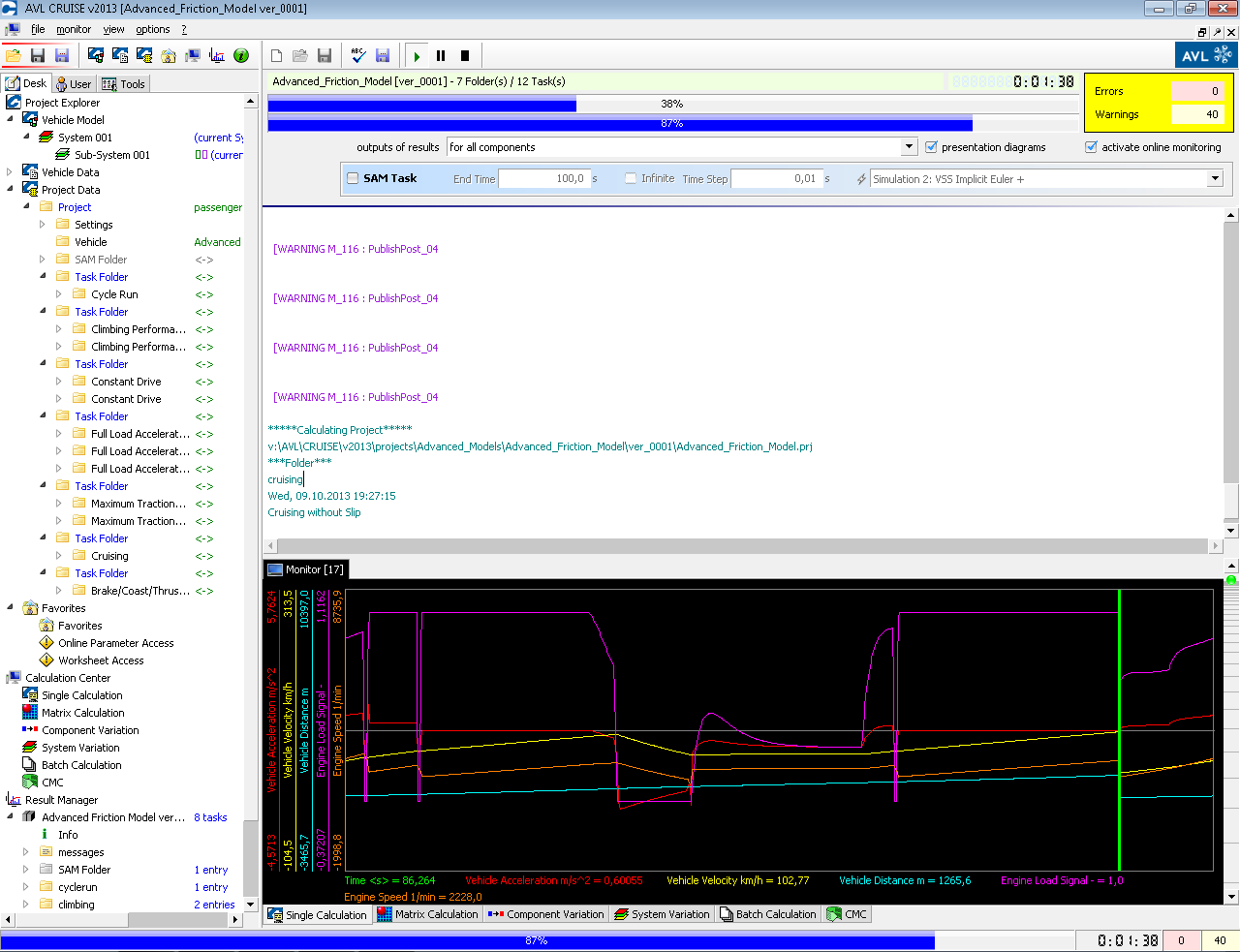This screenshot has width=1240, height=952.
Task: Expand the Vehicle Data tree node
Action: click(11, 172)
